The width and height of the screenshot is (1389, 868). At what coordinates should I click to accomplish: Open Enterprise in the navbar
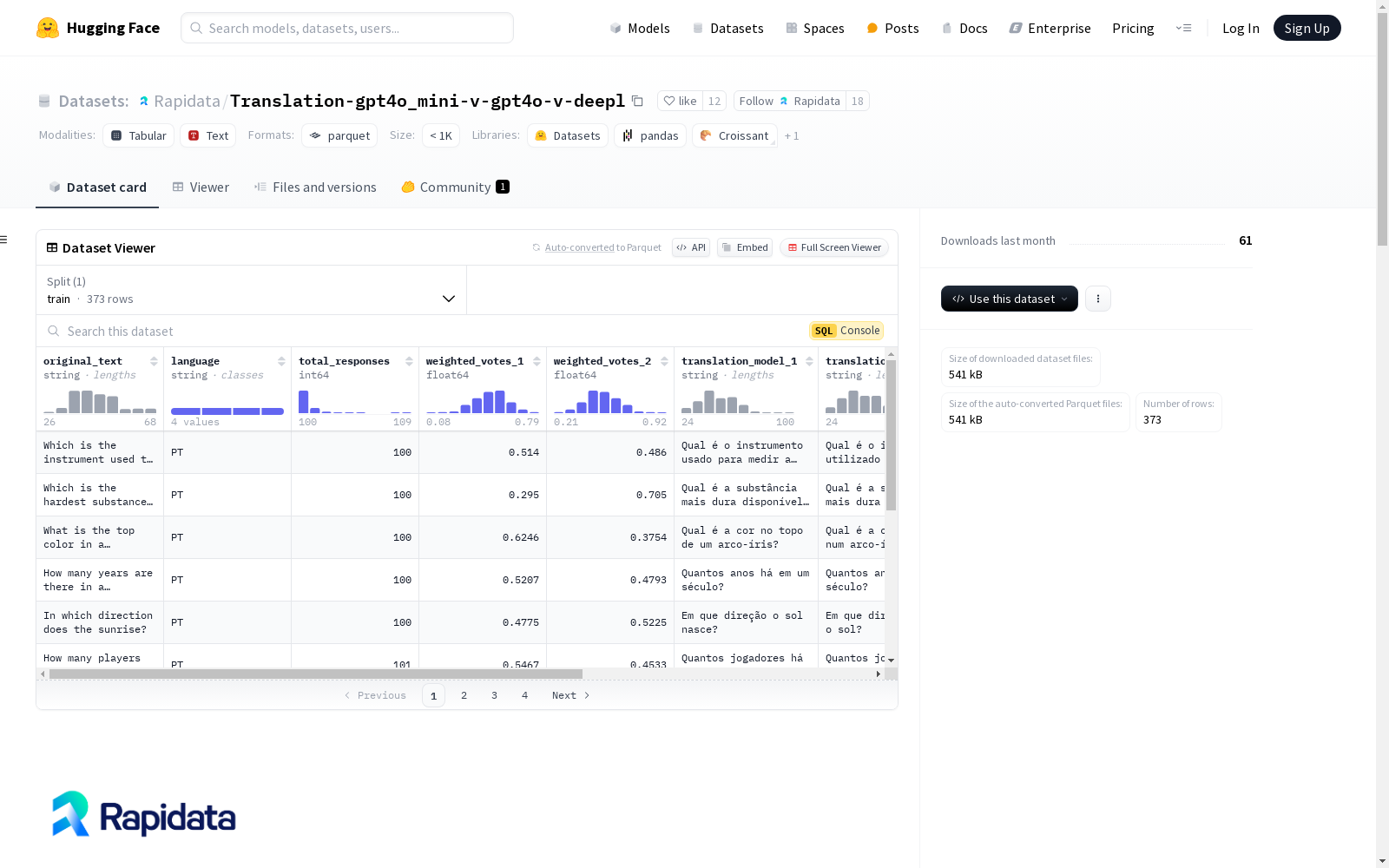click(x=1050, y=28)
